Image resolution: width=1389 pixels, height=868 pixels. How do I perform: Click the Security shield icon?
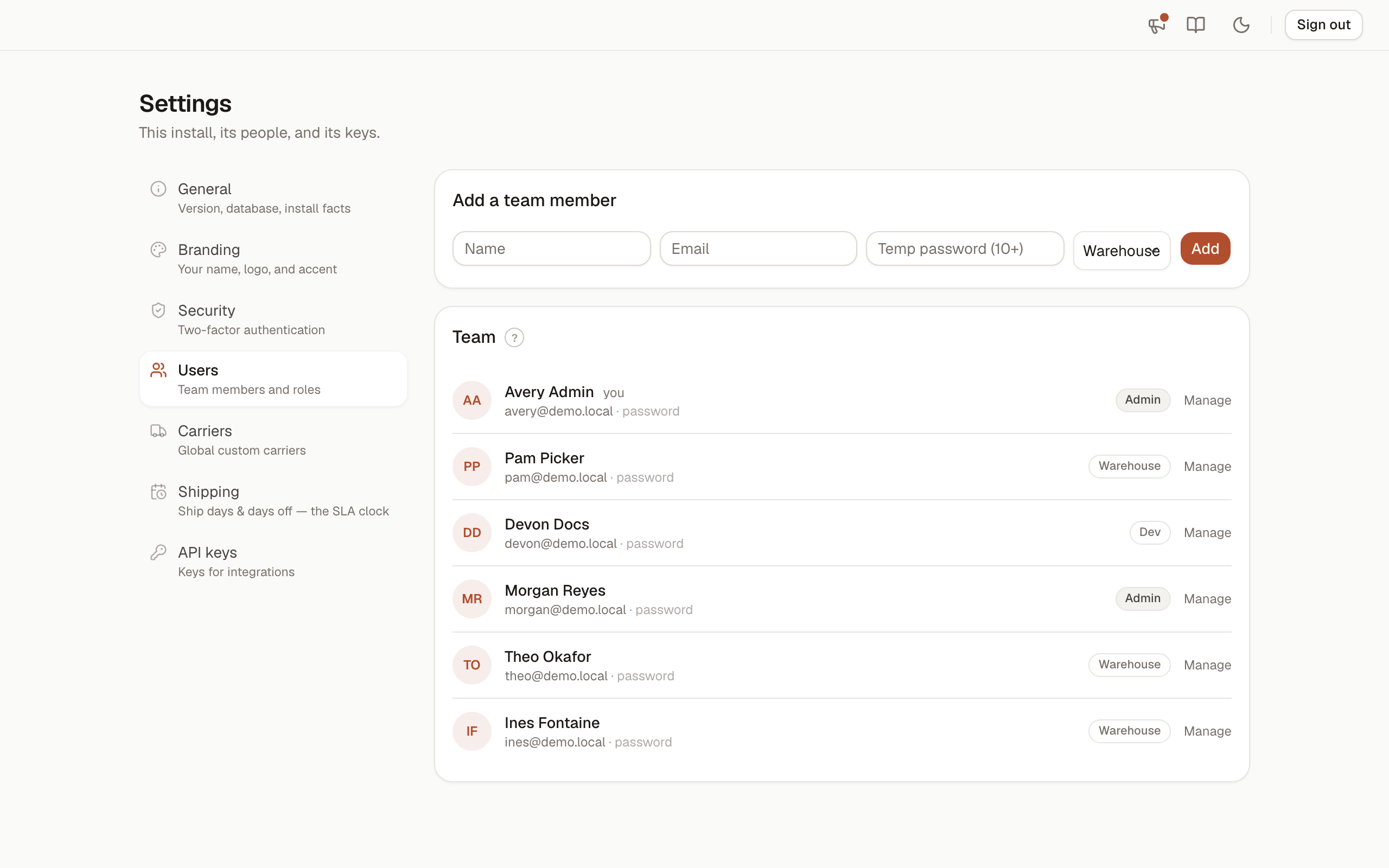[158, 310]
